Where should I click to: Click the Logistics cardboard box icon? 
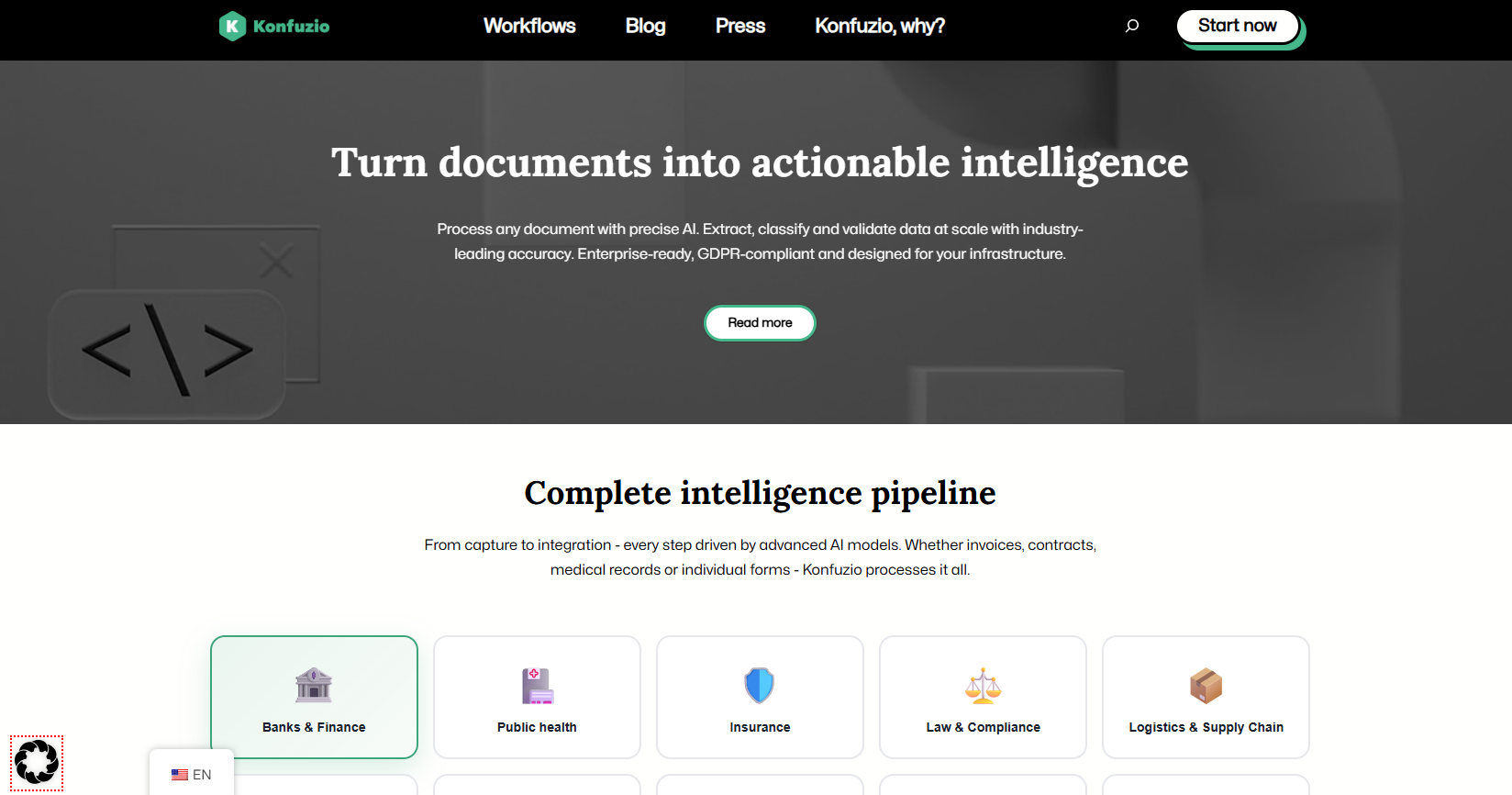coord(1206,685)
